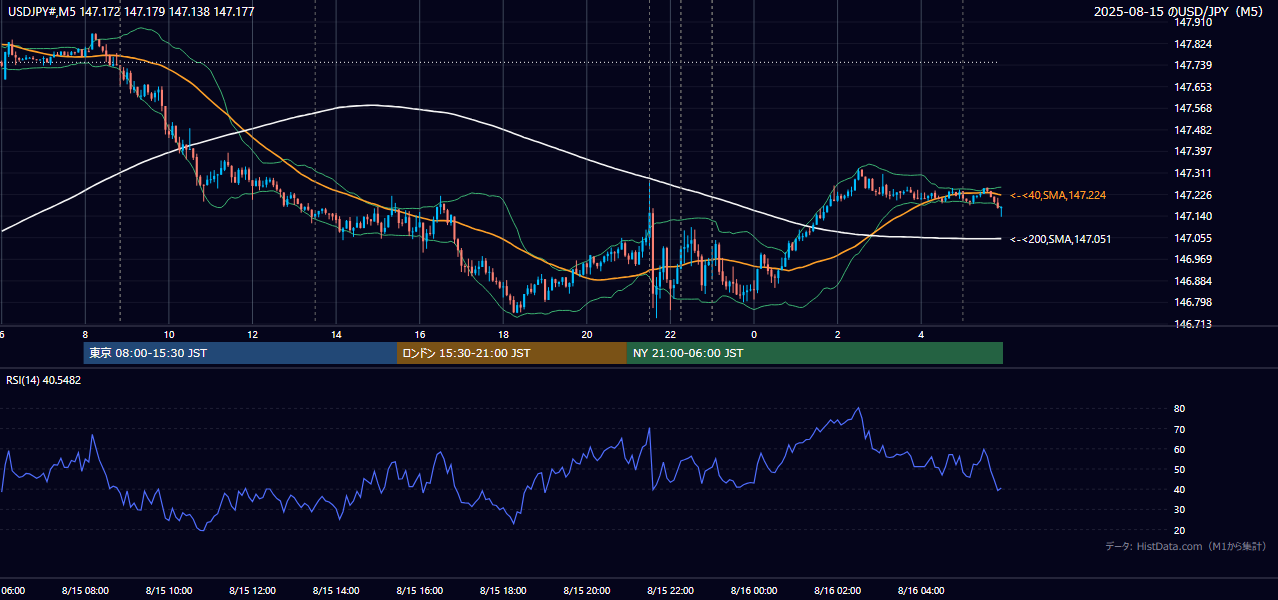Click price axis label 147.055

[x=1193, y=238]
